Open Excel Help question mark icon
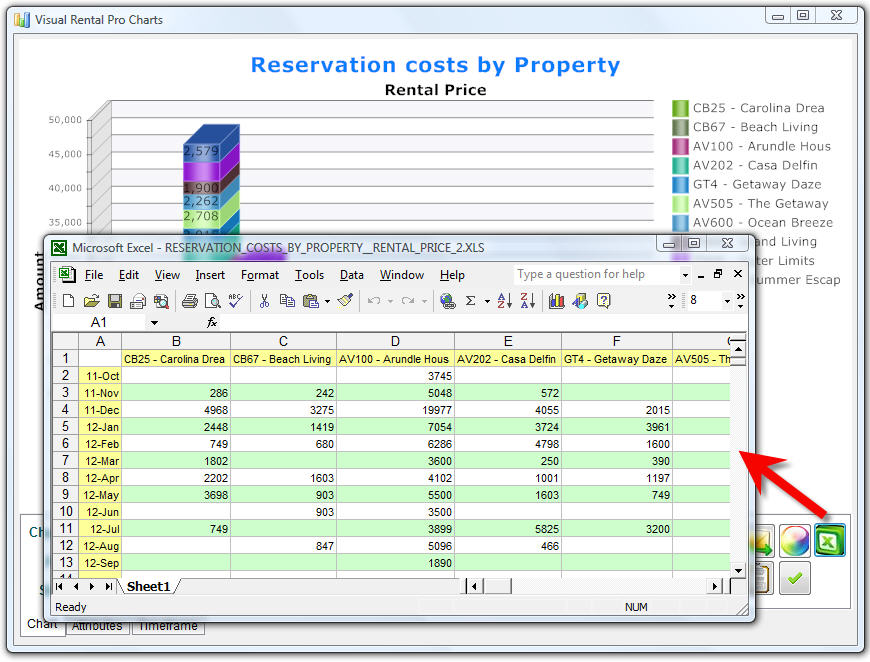The width and height of the screenshot is (870, 662). [x=604, y=301]
